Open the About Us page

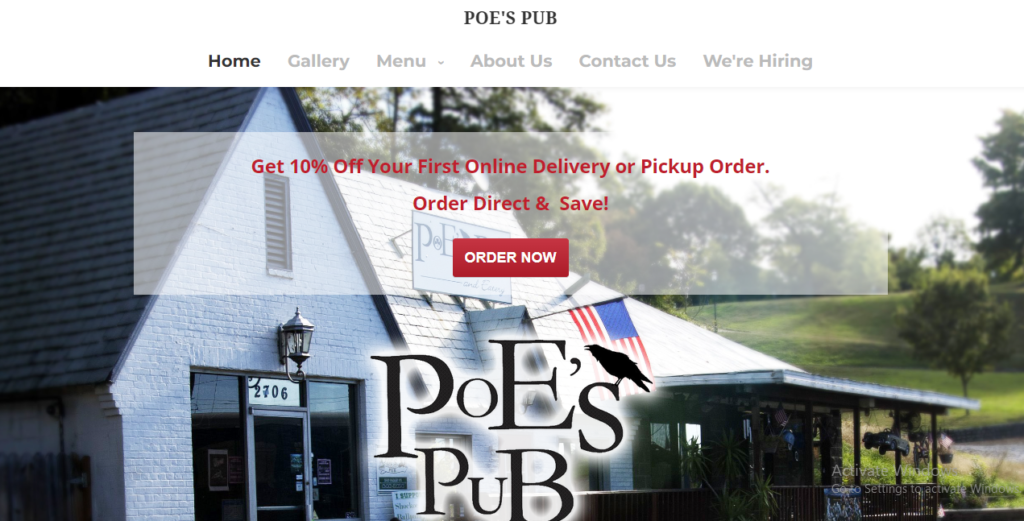point(511,61)
